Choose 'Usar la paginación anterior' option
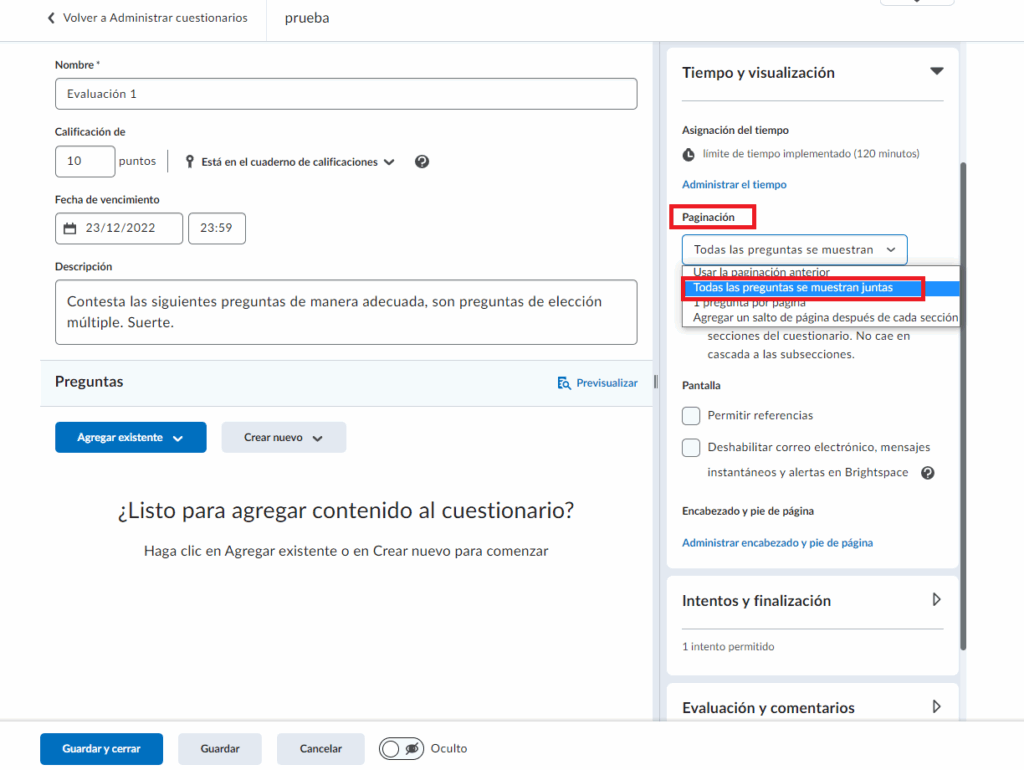Viewport: 1024px width, 770px height. 761,272
